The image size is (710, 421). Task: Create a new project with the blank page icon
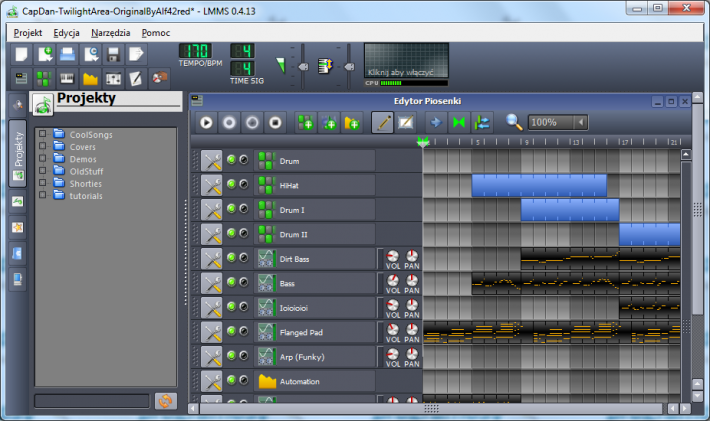(21, 54)
